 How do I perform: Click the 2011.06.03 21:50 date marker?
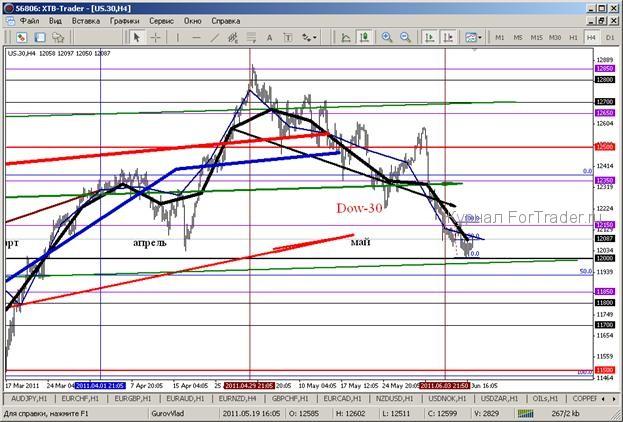[445, 385]
